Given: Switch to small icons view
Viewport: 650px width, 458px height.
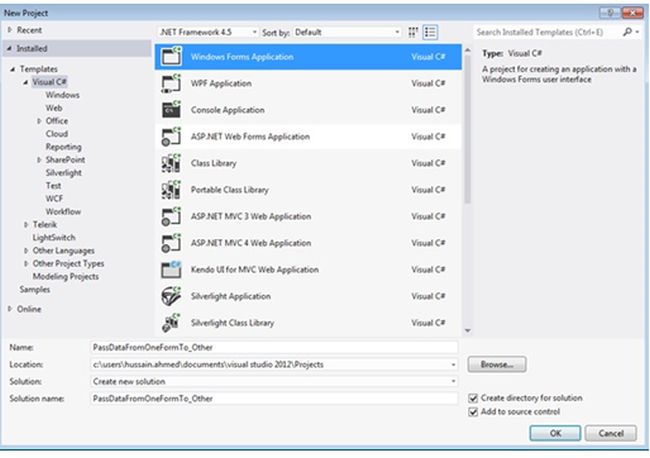Looking at the screenshot, I should pyautogui.click(x=413, y=32).
